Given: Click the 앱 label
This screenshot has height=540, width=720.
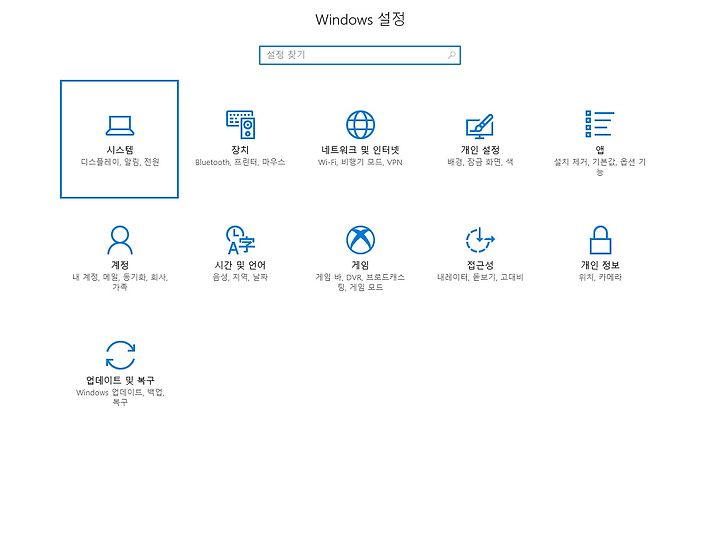Looking at the screenshot, I should click(600, 150).
